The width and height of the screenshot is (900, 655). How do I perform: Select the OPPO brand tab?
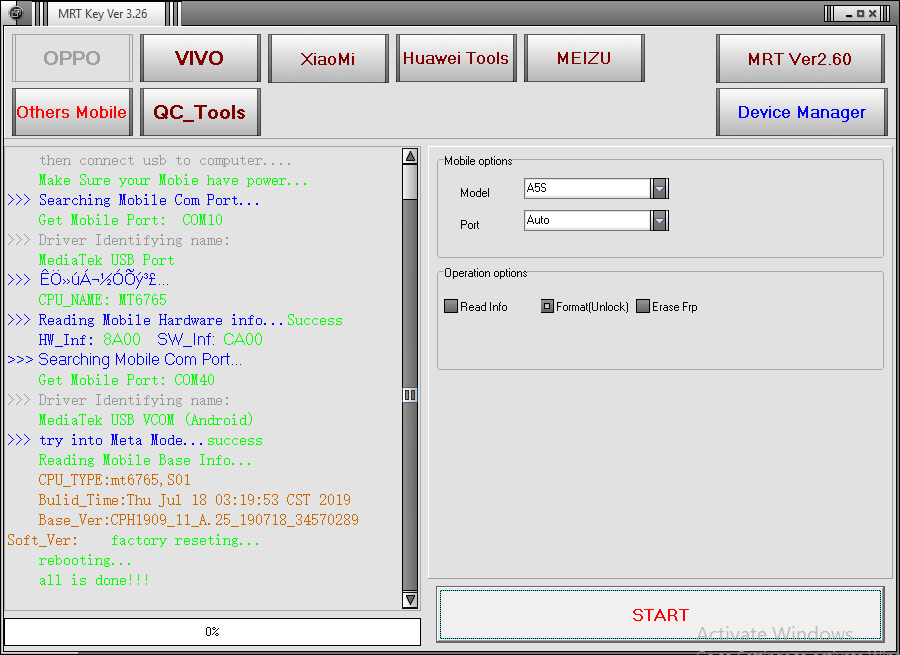click(72, 58)
